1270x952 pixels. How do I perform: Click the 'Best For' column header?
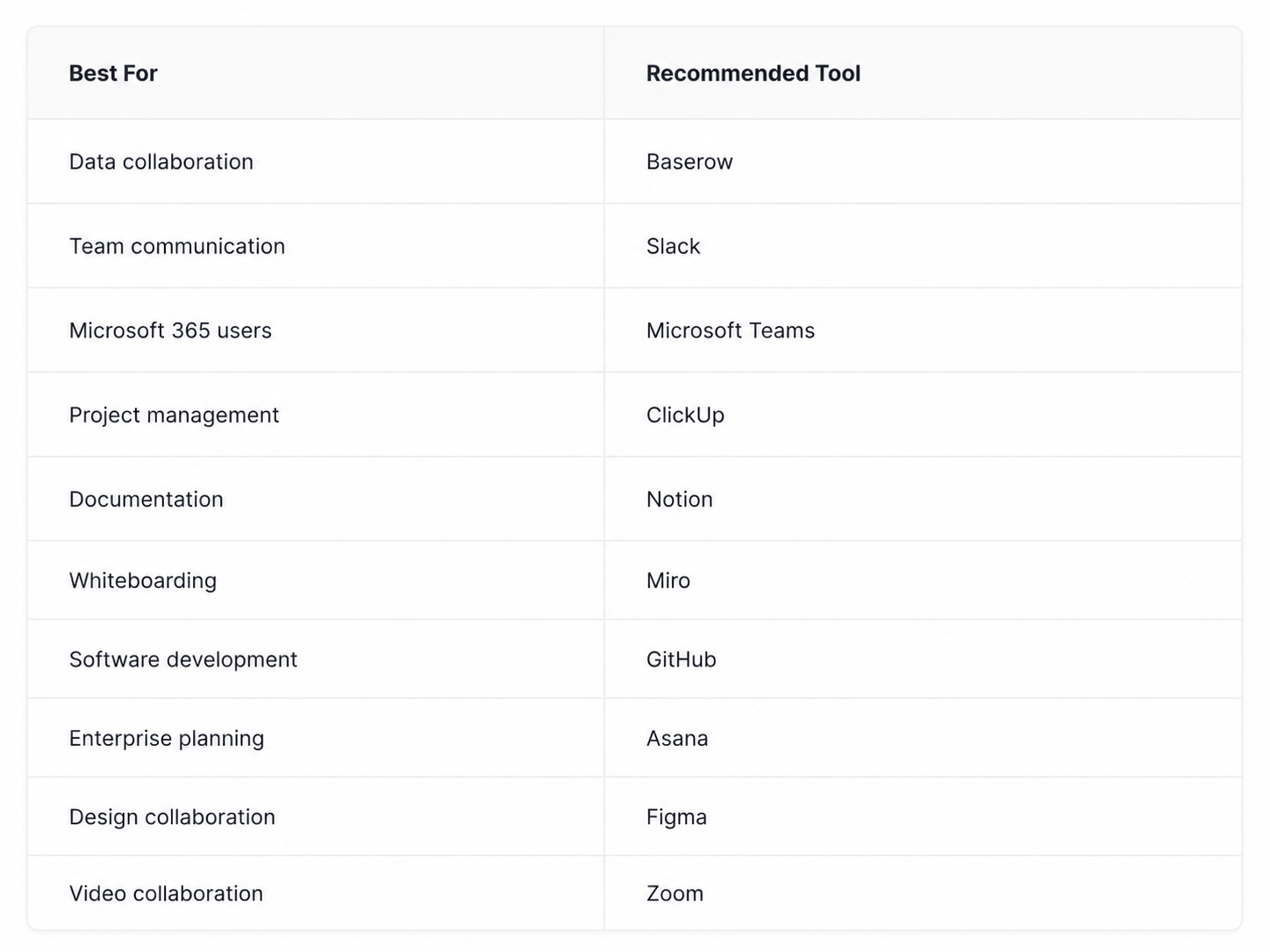point(316,74)
